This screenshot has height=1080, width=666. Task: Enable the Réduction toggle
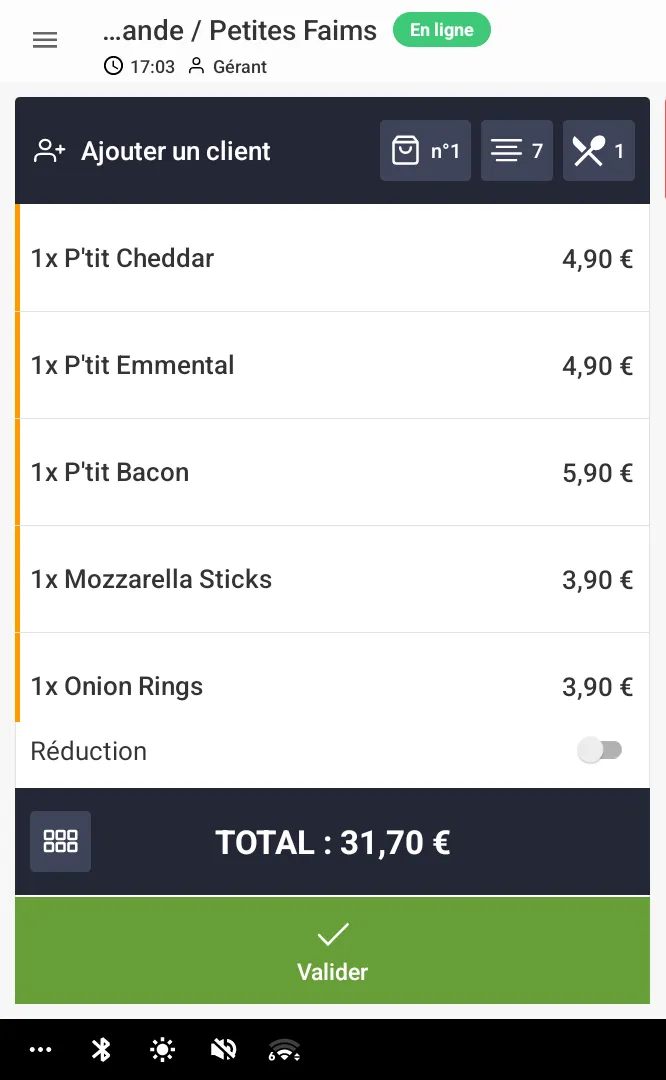pos(600,751)
